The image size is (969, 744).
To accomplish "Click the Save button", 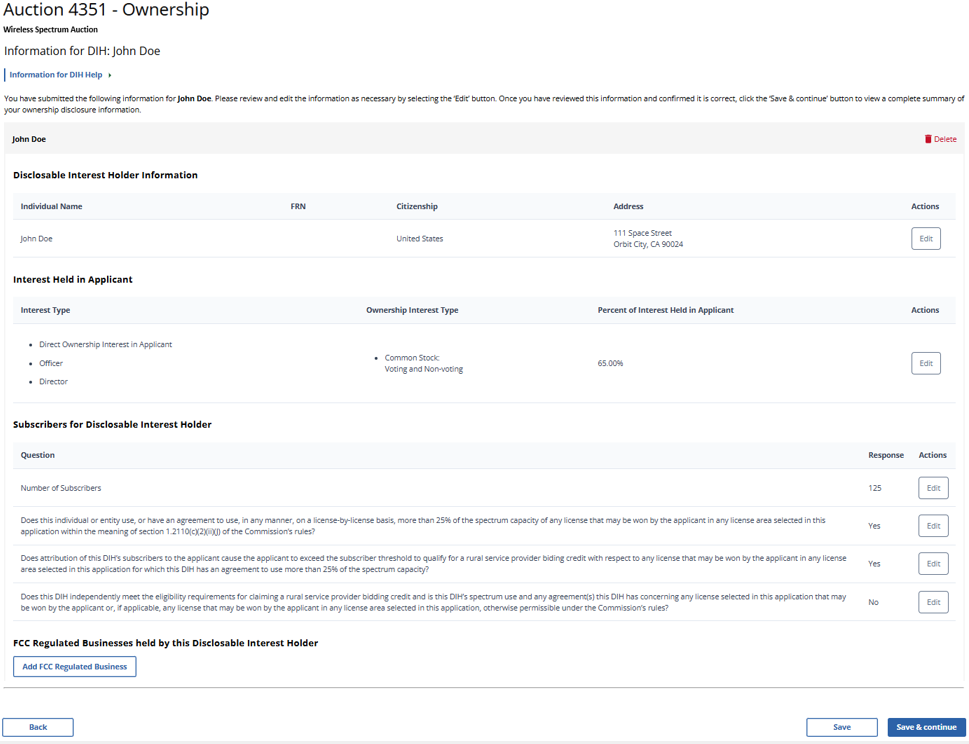I will (841, 727).
